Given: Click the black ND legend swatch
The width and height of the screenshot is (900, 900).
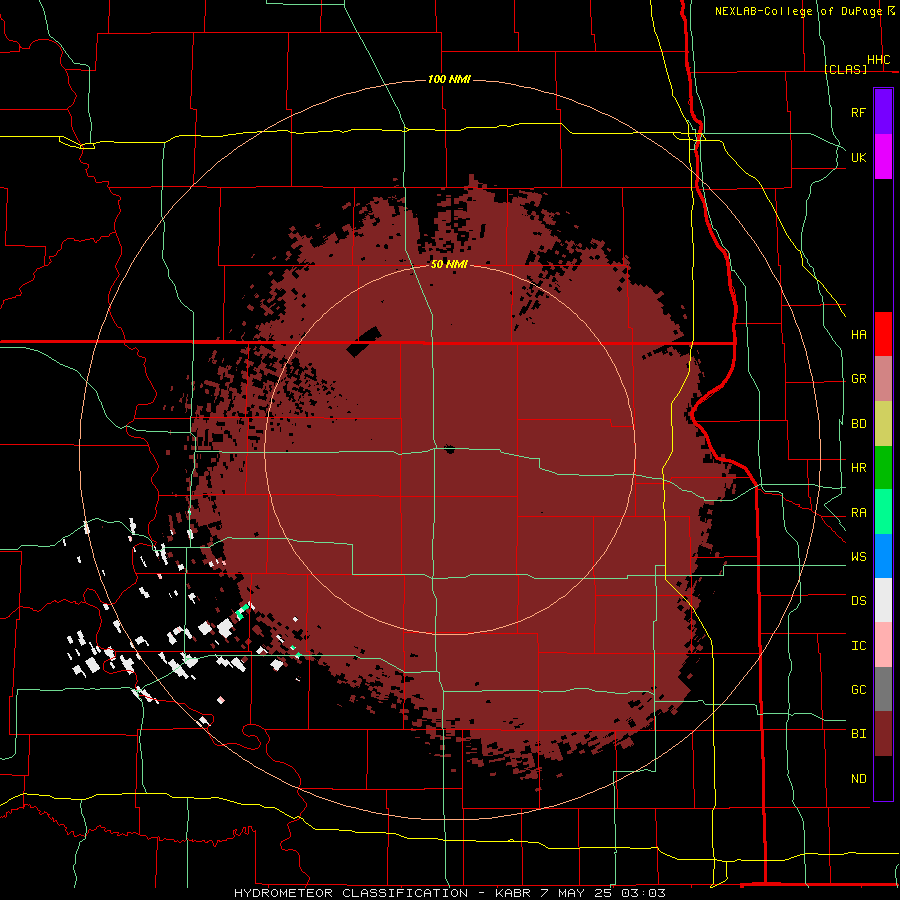Looking at the screenshot, I should [883, 778].
